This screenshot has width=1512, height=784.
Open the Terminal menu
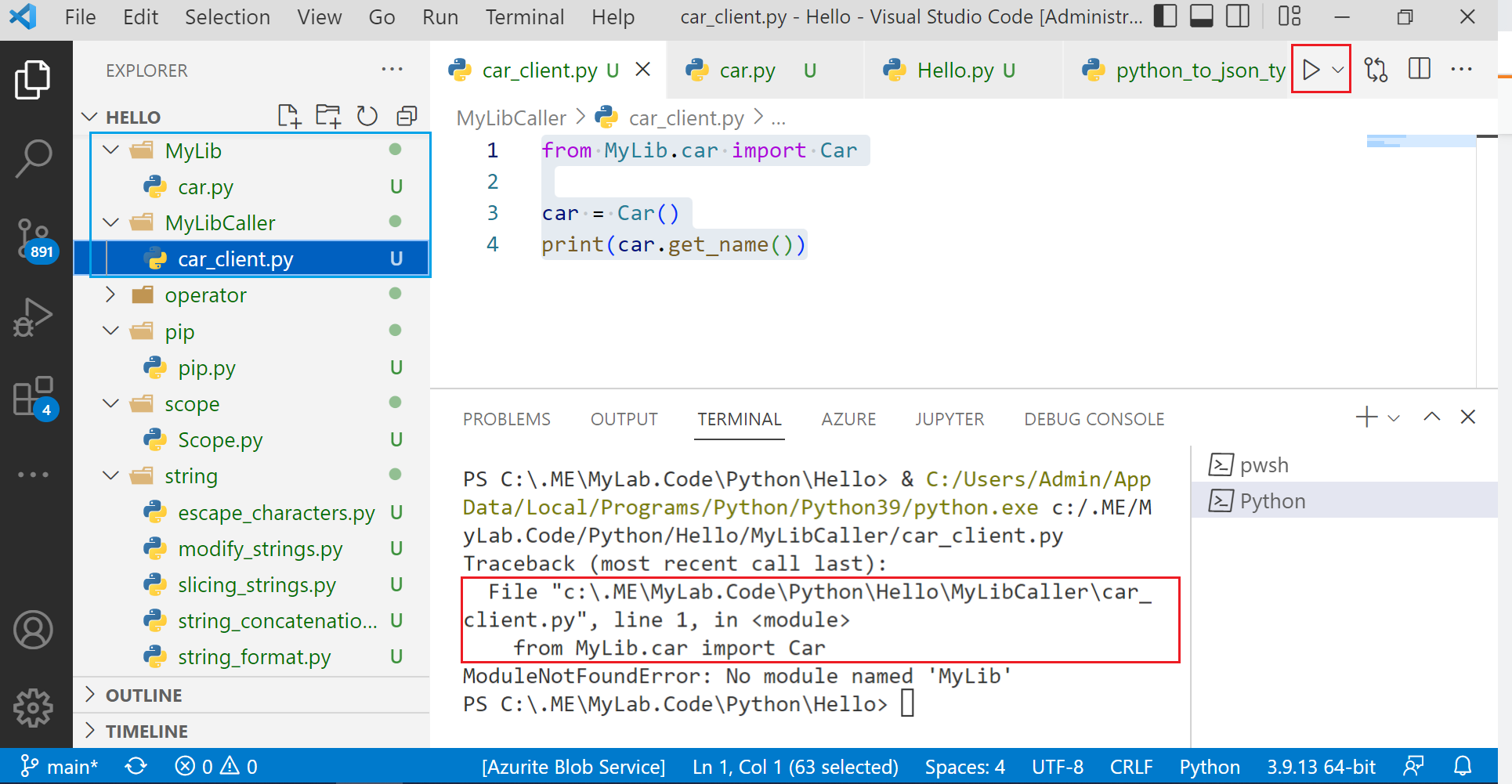click(x=524, y=16)
